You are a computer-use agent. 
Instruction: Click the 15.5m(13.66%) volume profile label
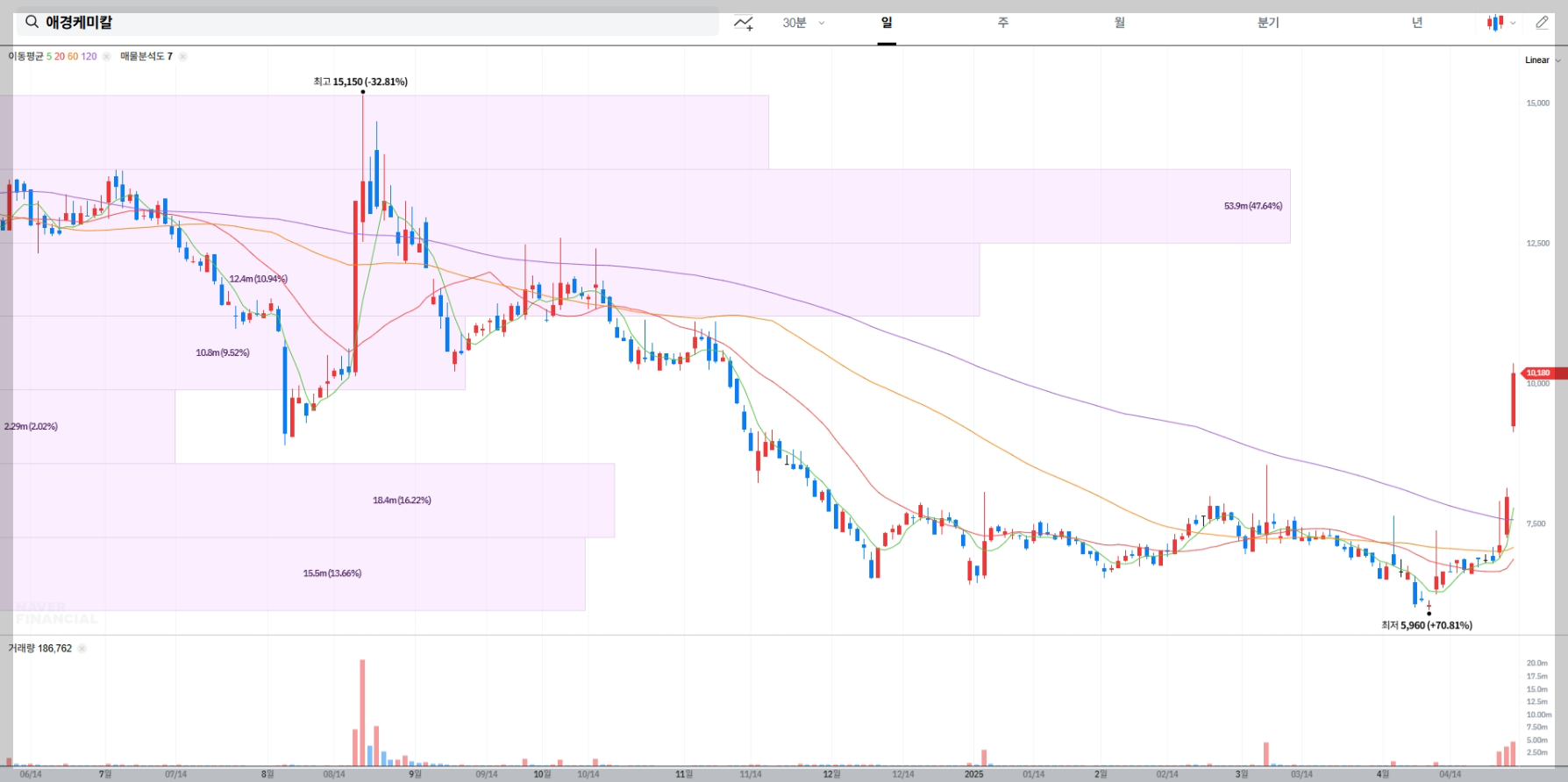click(x=332, y=573)
